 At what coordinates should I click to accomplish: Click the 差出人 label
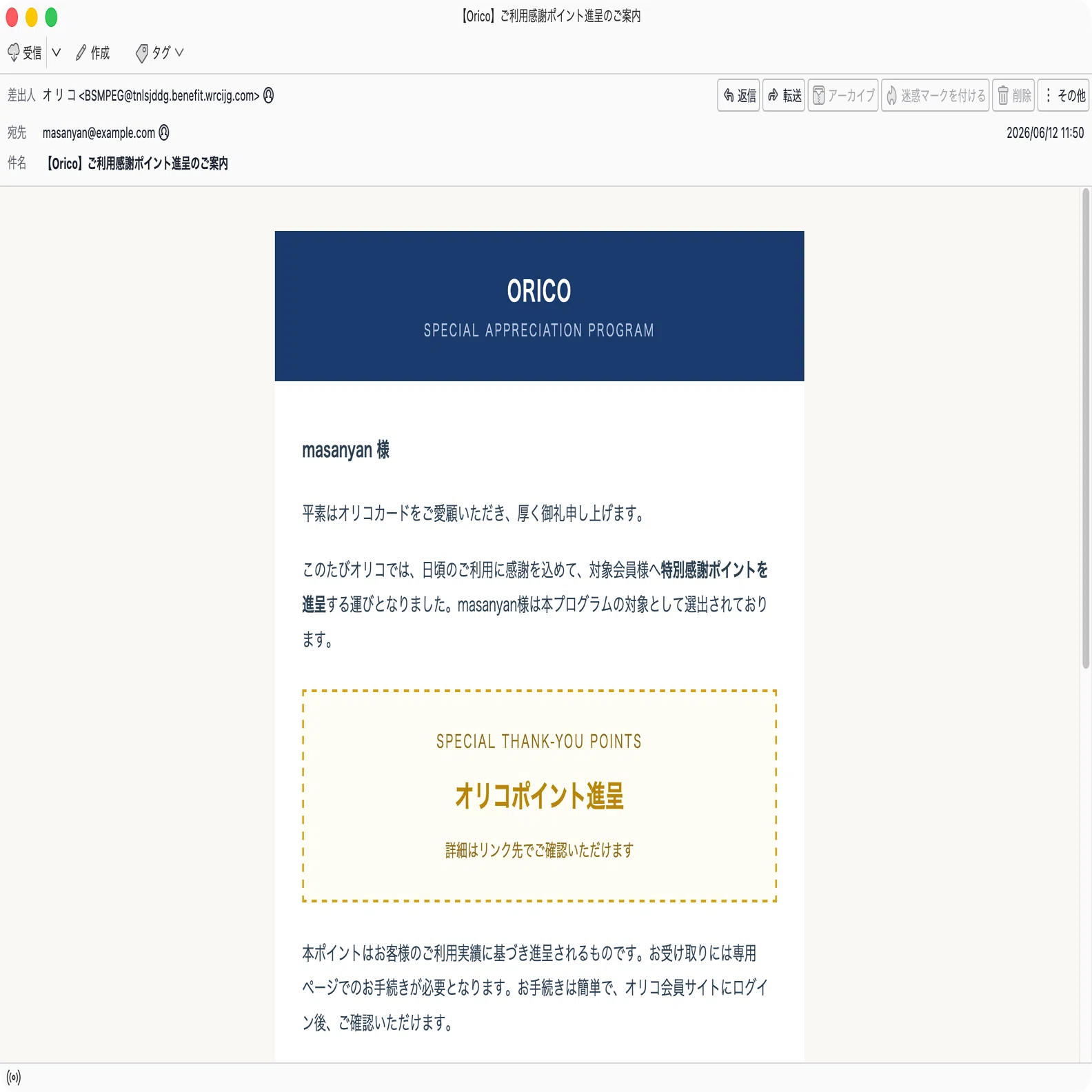[x=21, y=96]
